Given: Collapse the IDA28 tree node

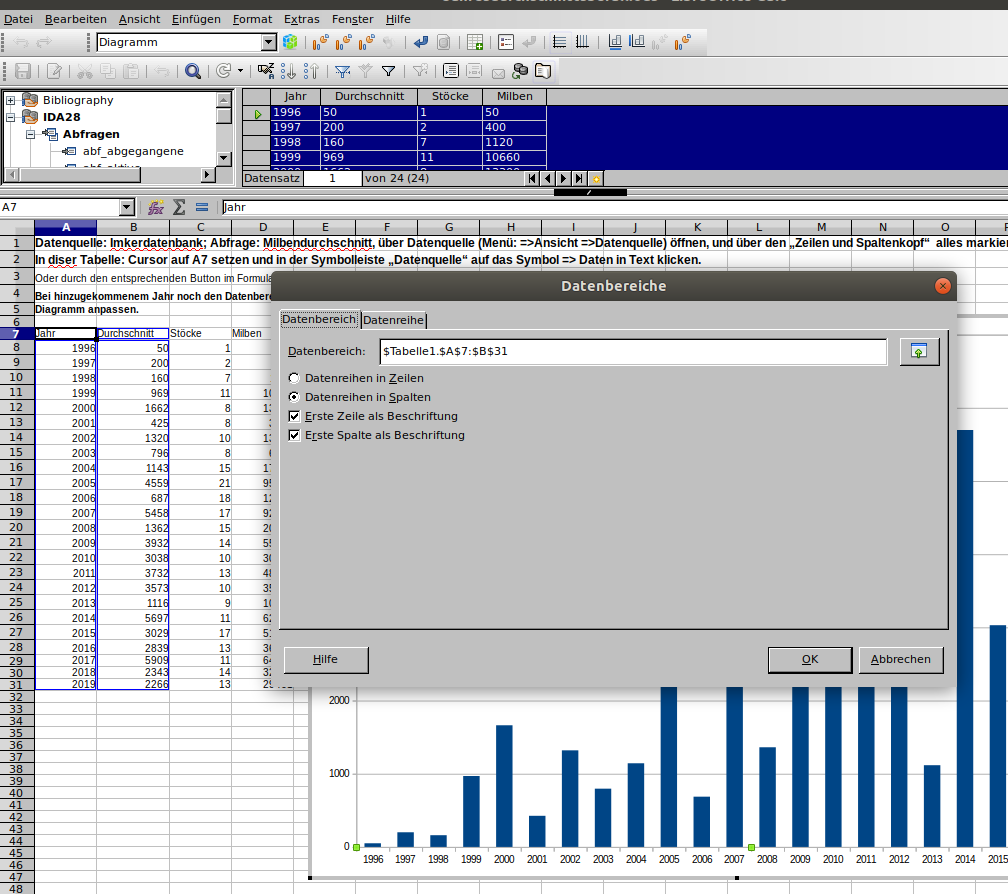Looking at the screenshot, I should coord(10,117).
